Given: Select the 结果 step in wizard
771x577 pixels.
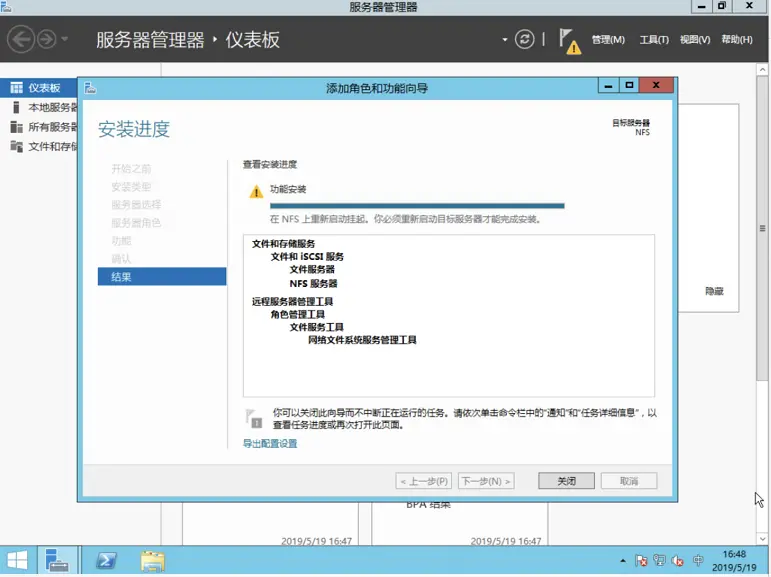Looking at the screenshot, I should pos(162,276).
